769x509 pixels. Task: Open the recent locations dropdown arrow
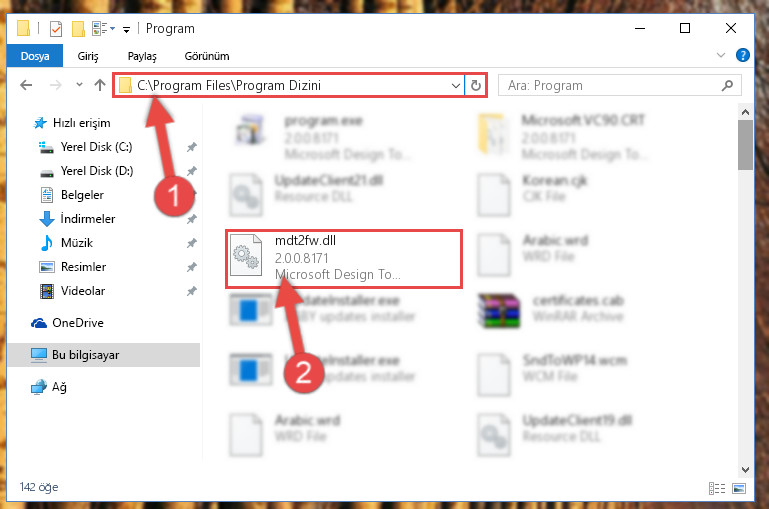point(79,85)
